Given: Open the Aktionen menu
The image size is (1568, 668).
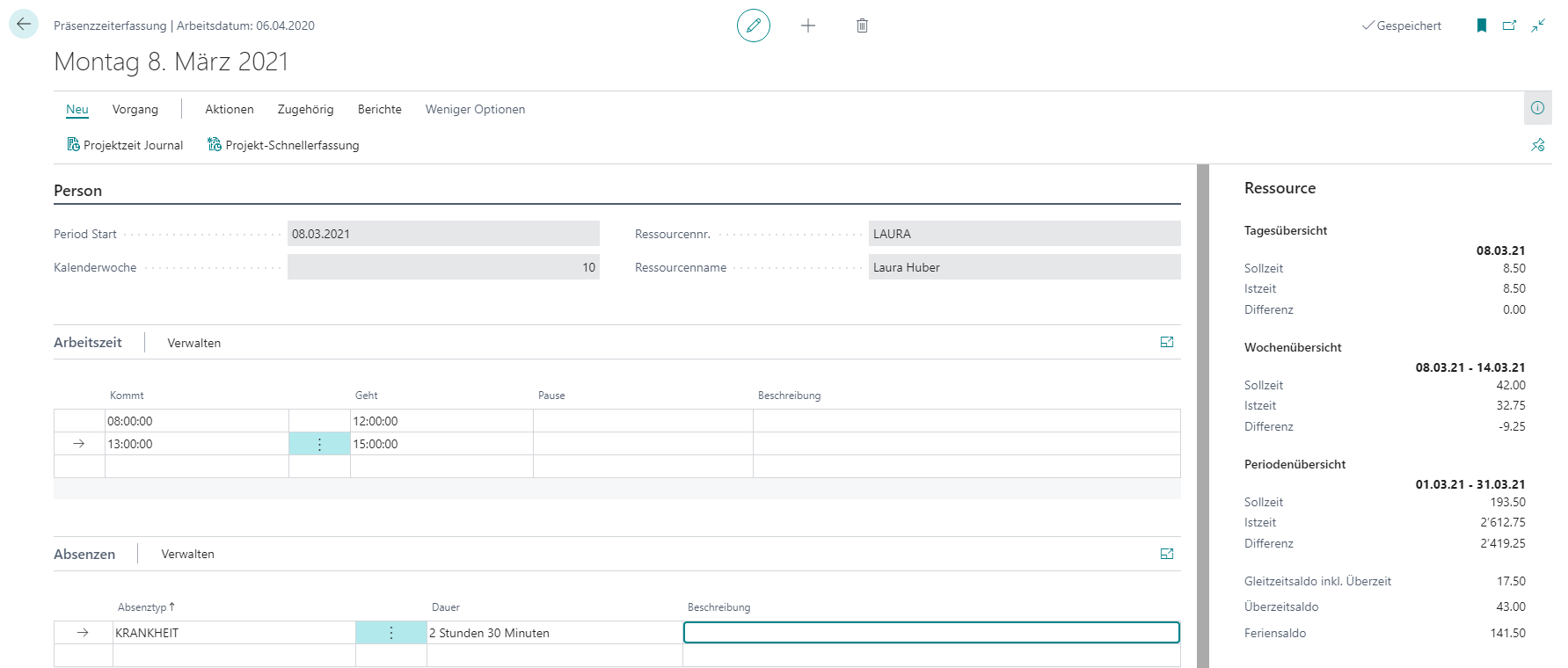Looking at the screenshot, I should point(230,109).
